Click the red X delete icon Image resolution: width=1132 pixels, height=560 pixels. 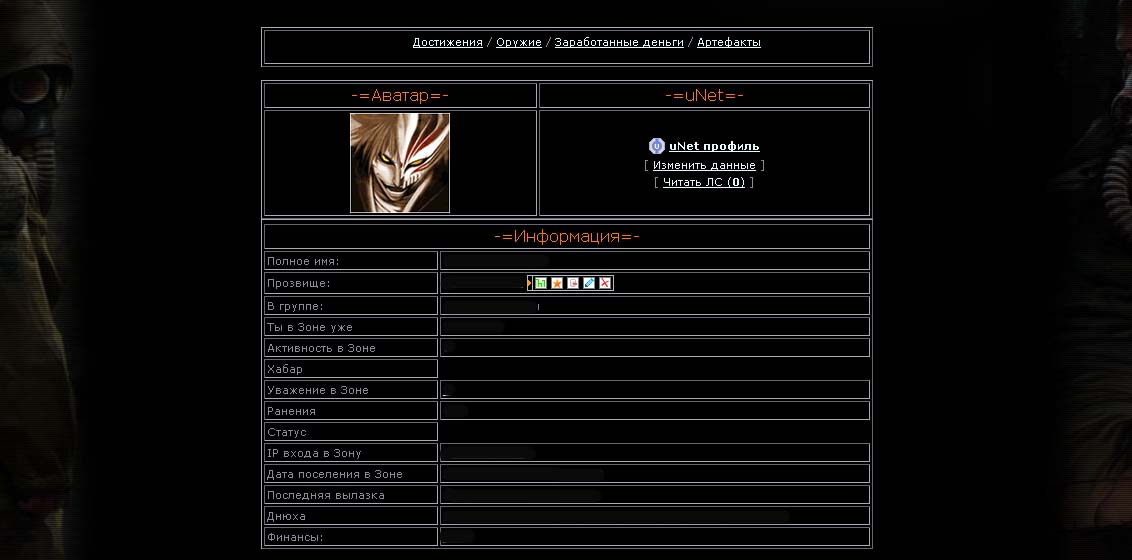[606, 283]
